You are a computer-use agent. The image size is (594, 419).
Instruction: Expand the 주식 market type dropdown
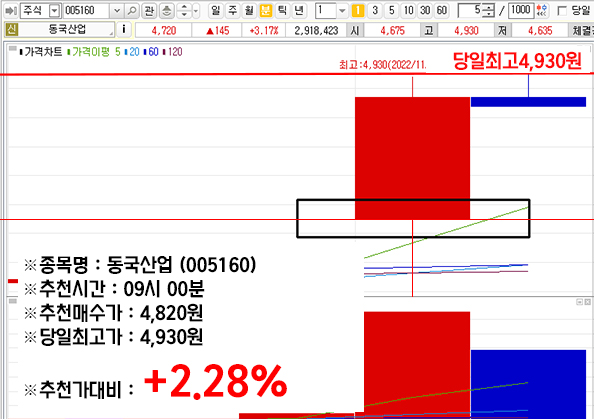pyautogui.click(x=55, y=11)
